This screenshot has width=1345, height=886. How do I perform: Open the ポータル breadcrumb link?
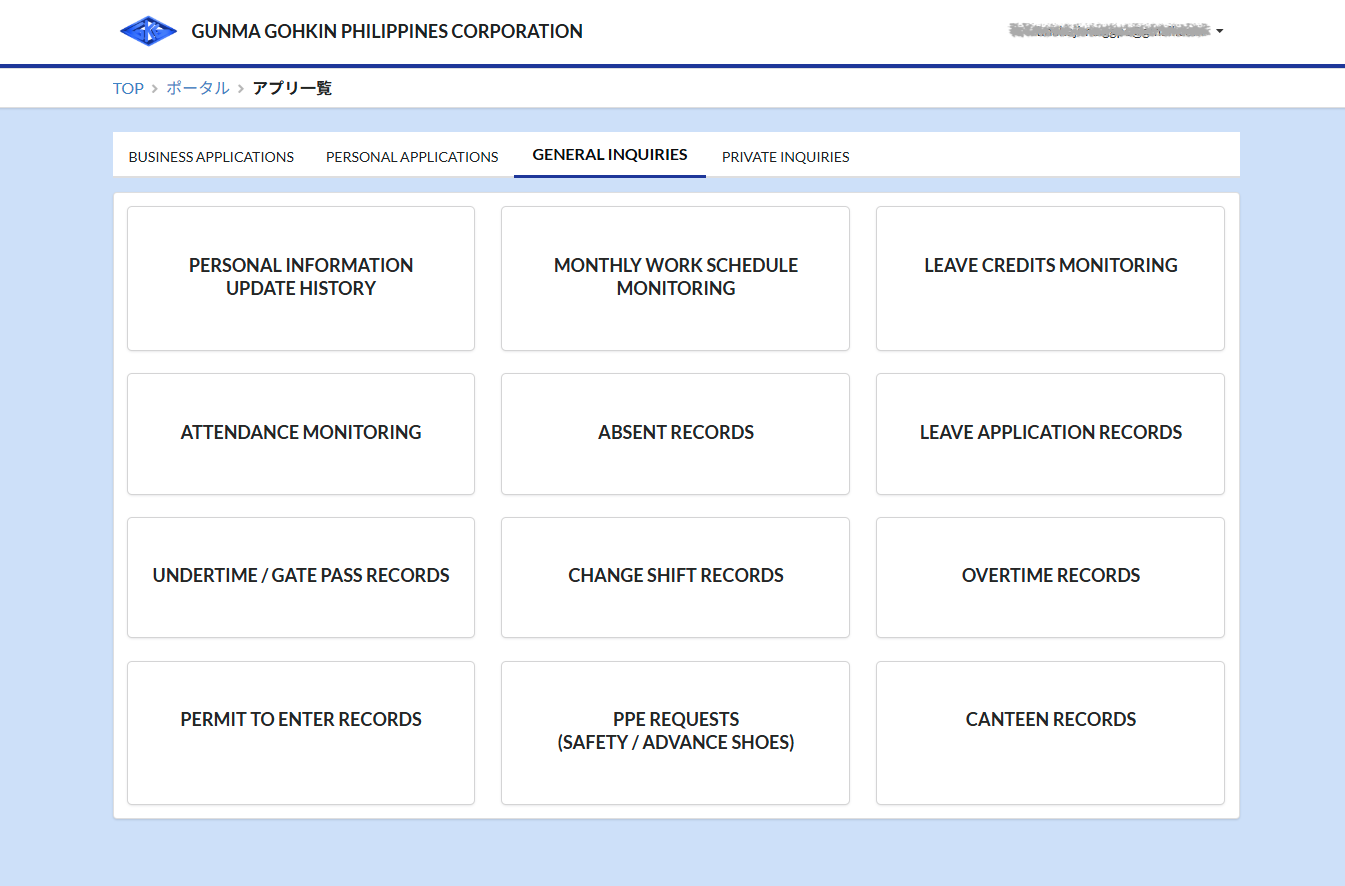point(198,88)
